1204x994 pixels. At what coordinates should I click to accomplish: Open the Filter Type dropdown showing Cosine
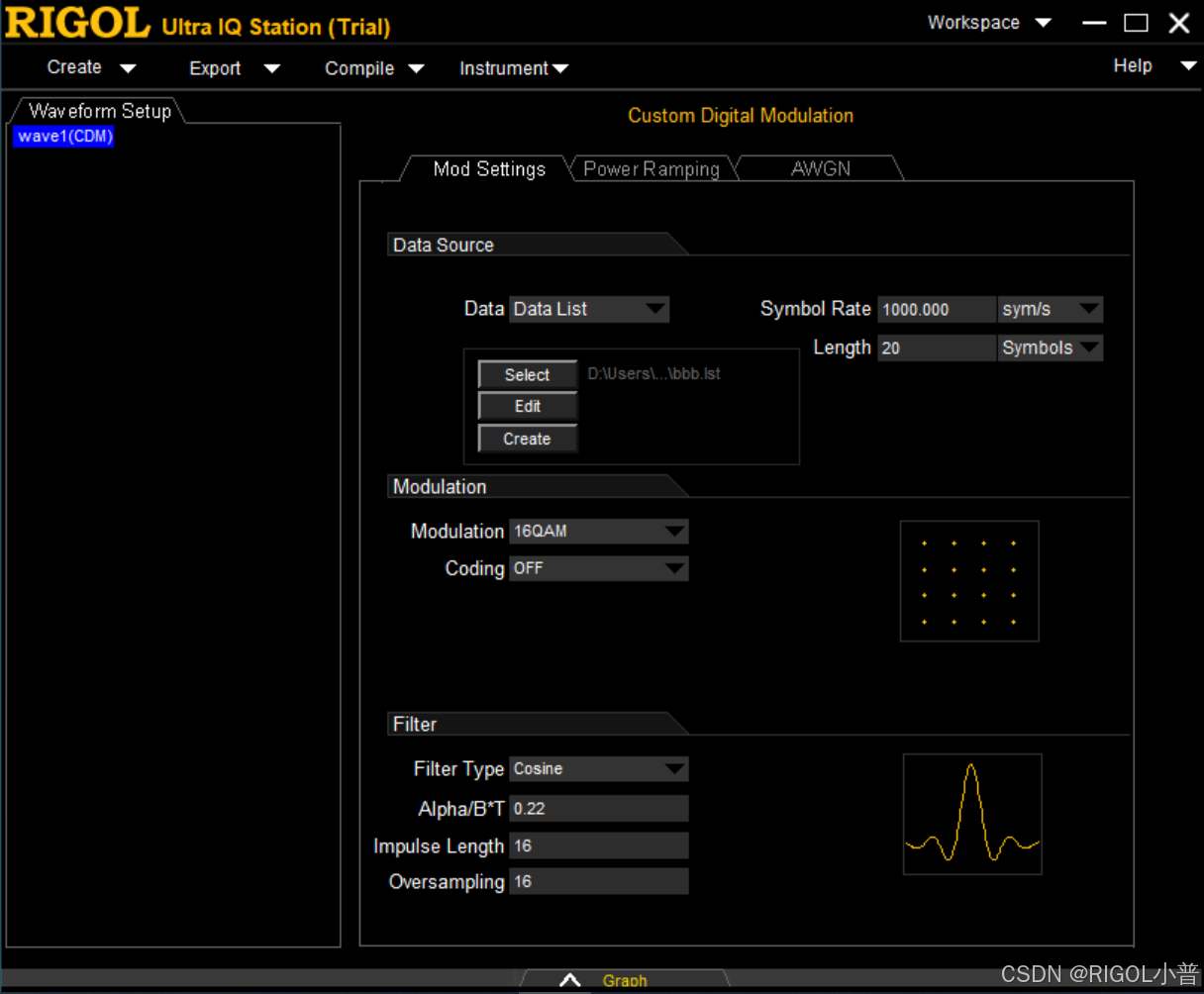(598, 768)
